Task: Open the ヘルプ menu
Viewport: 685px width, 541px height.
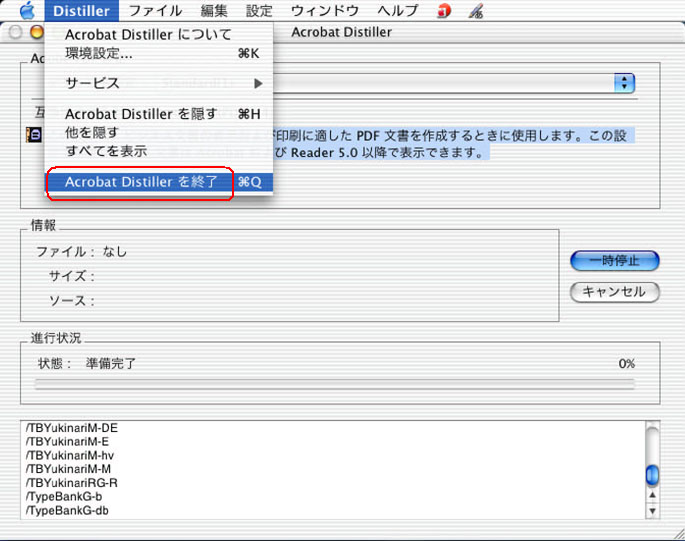Action: (x=398, y=10)
